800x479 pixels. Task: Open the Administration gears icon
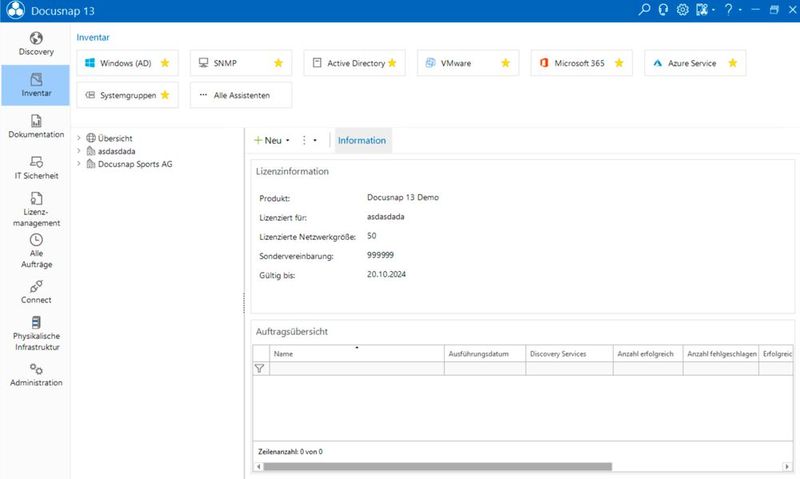(x=35, y=375)
